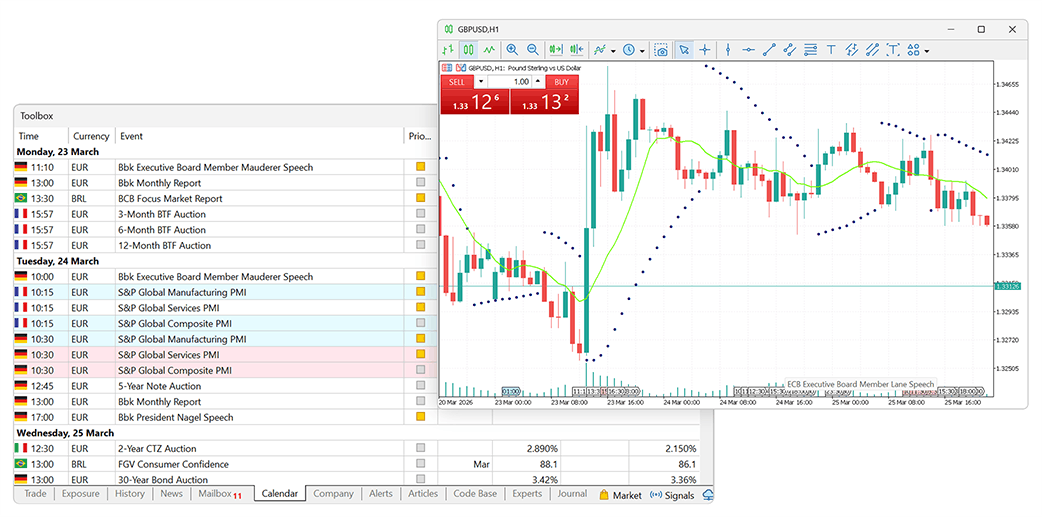This screenshot has height=517, width=1042.
Task: Select the equidistant channel tool
Action: [x=873, y=50]
